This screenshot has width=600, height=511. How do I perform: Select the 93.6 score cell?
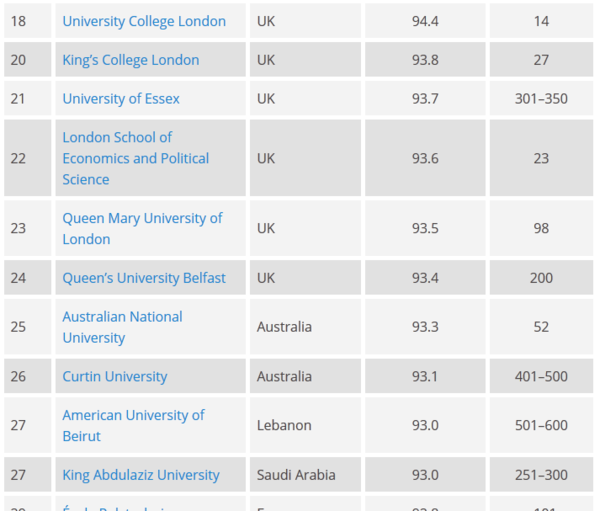tap(425, 158)
